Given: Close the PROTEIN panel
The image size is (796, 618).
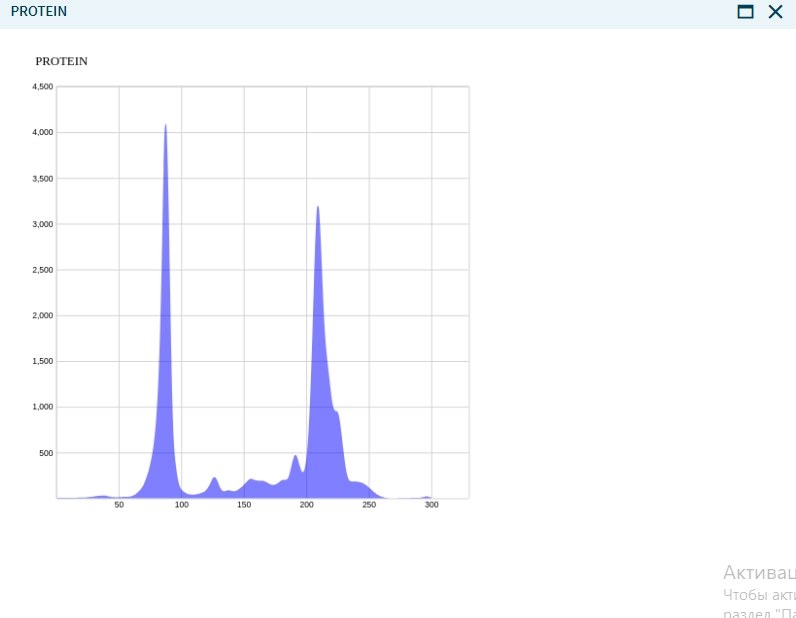Looking at the screenshot, I should tap(775, 12).
